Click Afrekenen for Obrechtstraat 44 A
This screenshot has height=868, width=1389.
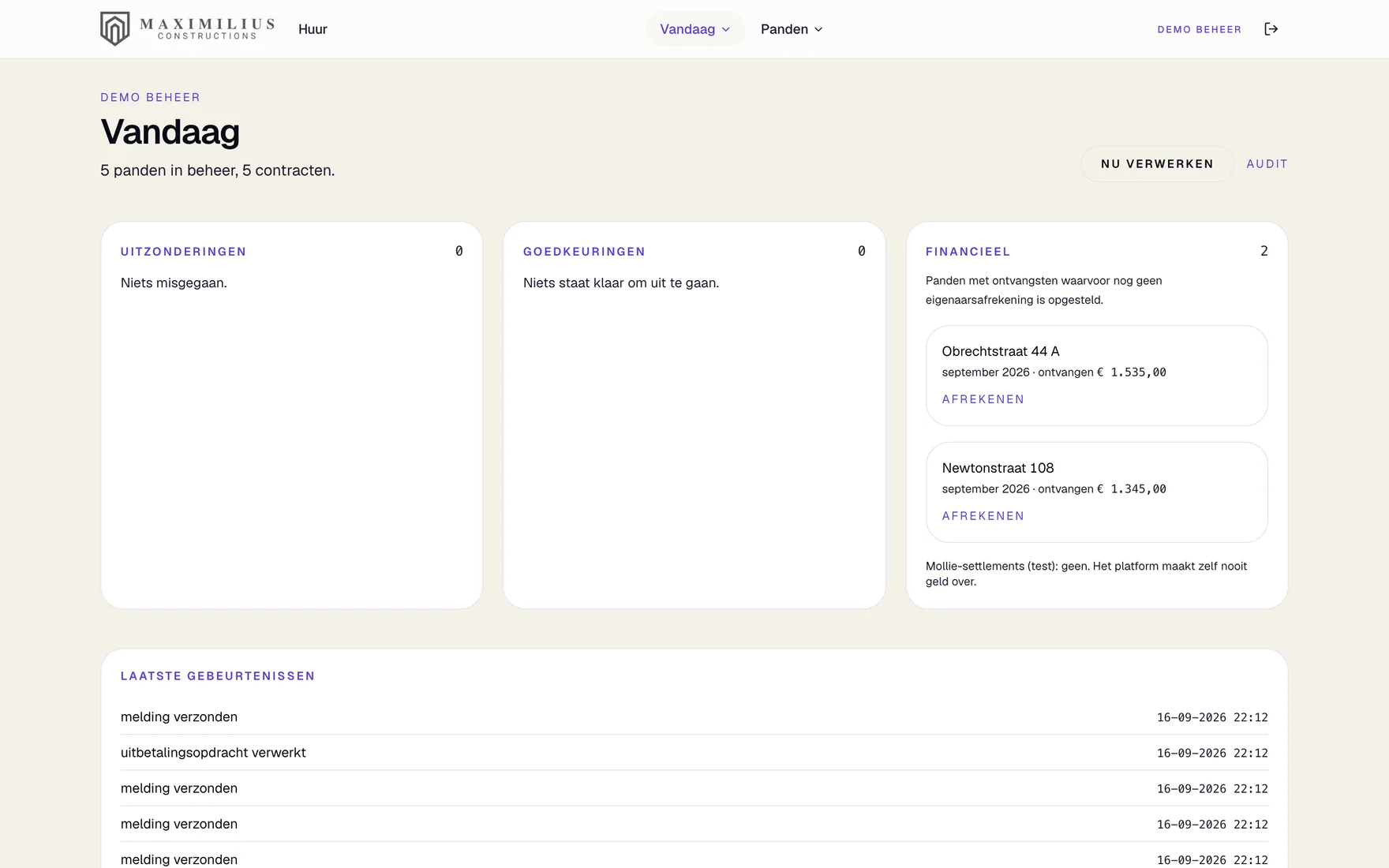(983, 399)
